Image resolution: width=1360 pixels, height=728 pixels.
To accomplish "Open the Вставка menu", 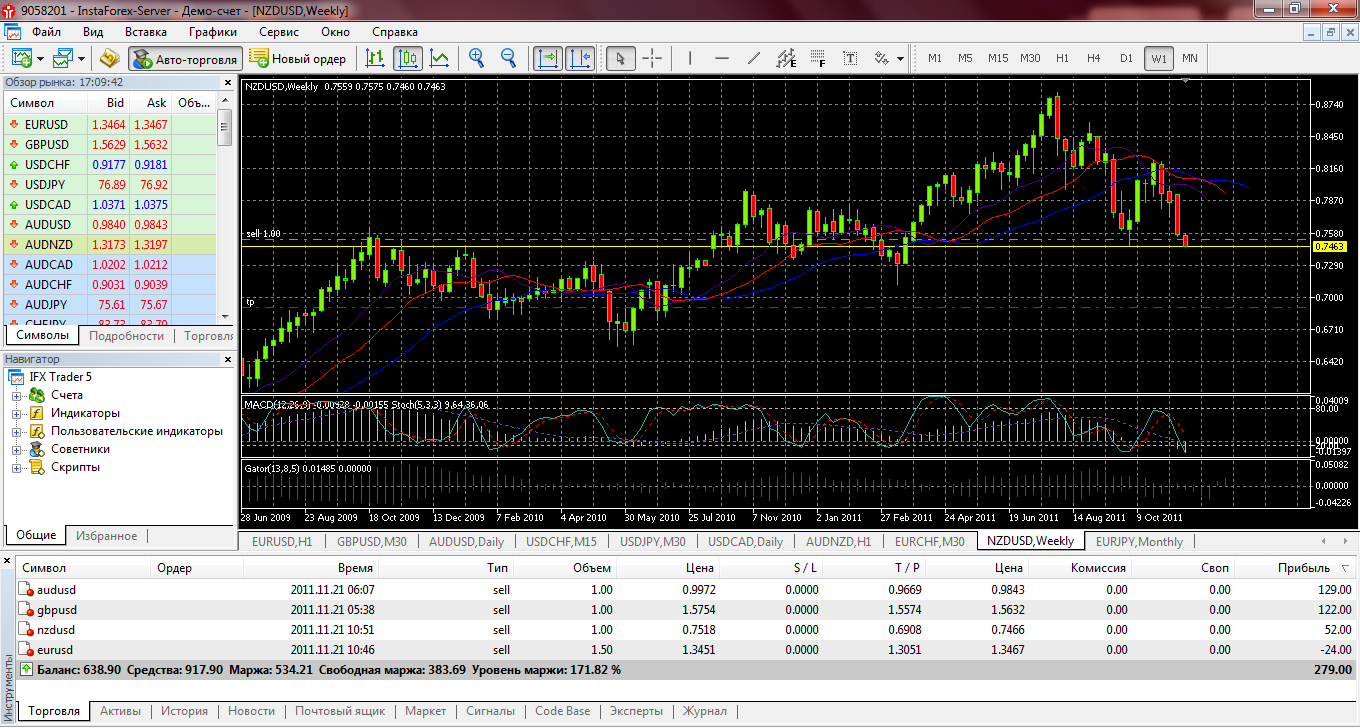I will point(146,32).
